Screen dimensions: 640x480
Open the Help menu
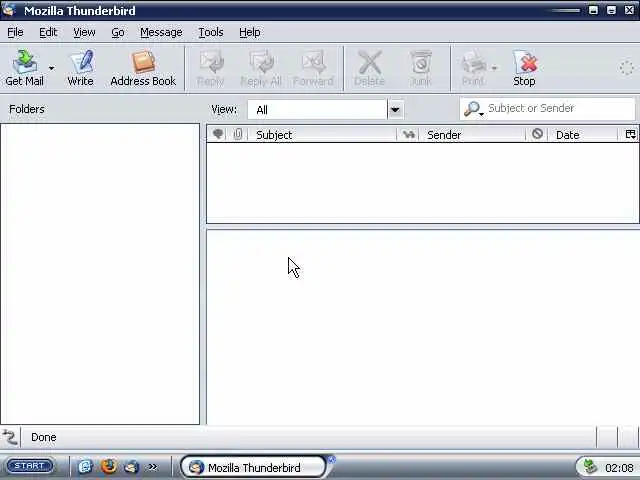coord(249,32)
